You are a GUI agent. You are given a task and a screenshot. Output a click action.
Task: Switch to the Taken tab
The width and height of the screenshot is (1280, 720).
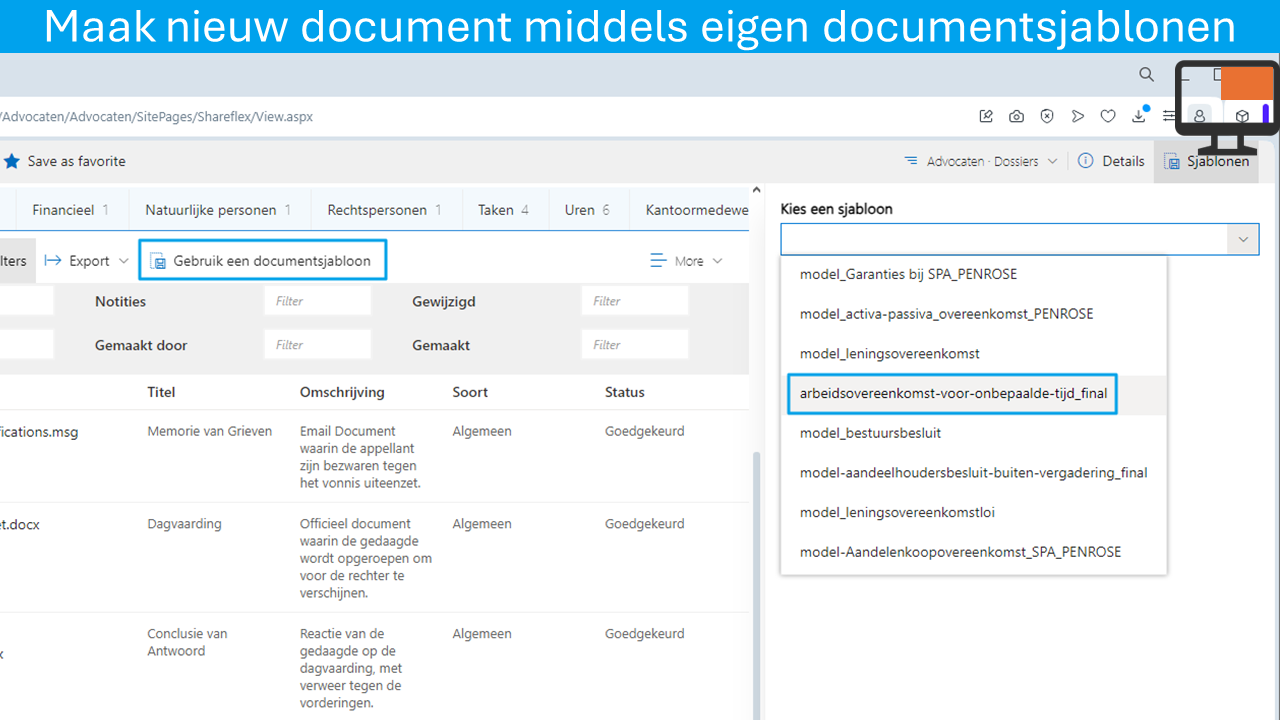(503, 210)
